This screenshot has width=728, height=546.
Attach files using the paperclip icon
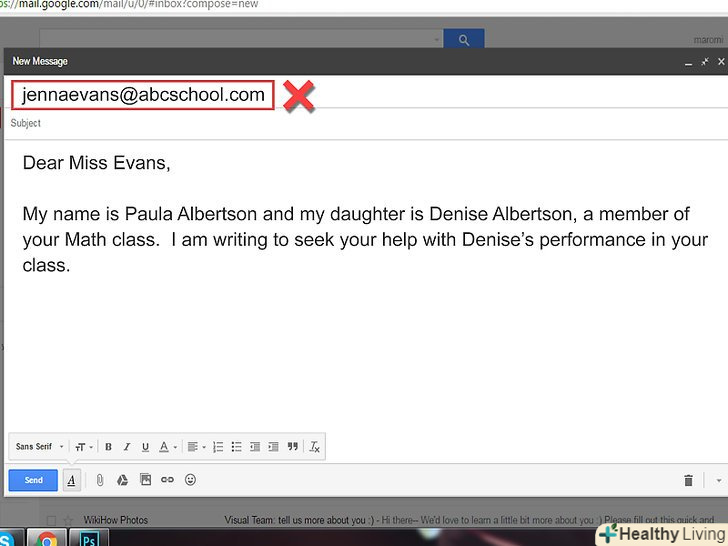coord(100,480)
